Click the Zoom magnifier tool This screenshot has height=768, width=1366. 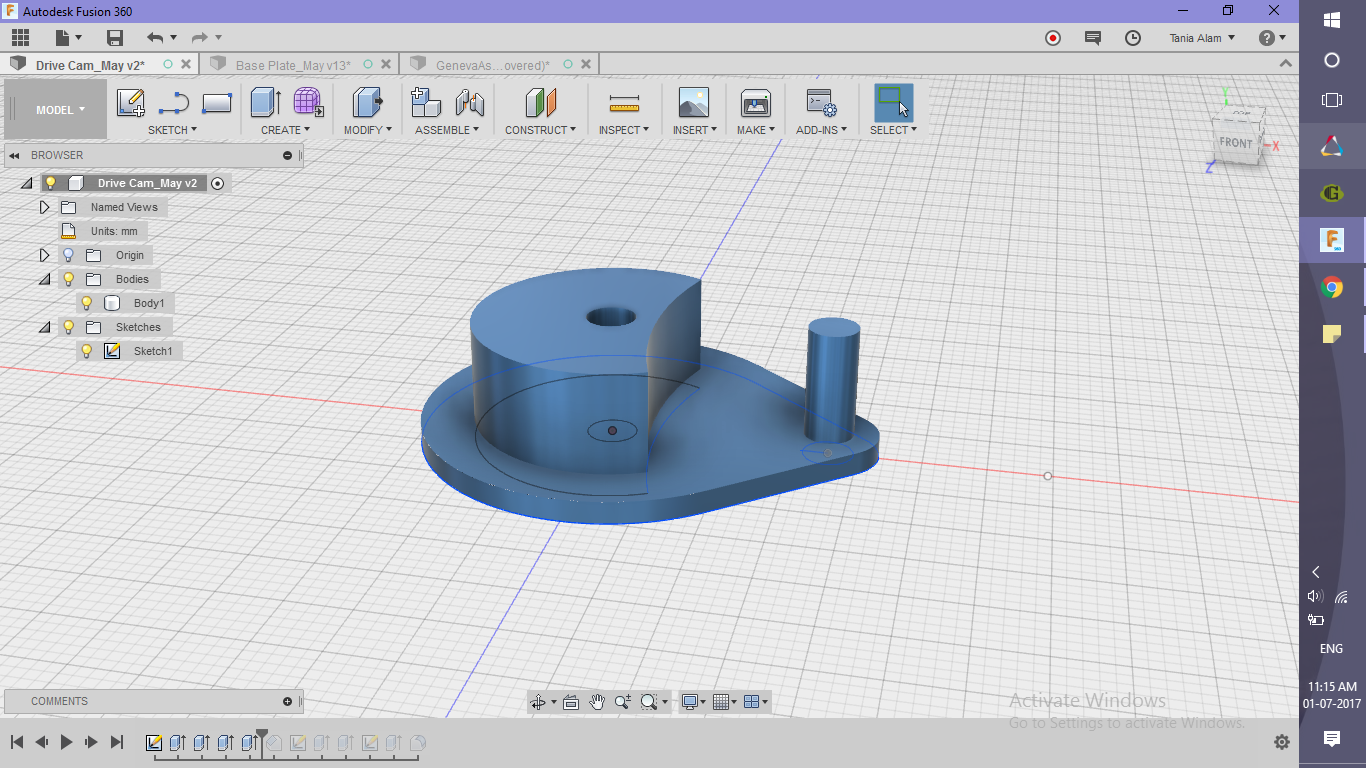(x=622, y=702)
